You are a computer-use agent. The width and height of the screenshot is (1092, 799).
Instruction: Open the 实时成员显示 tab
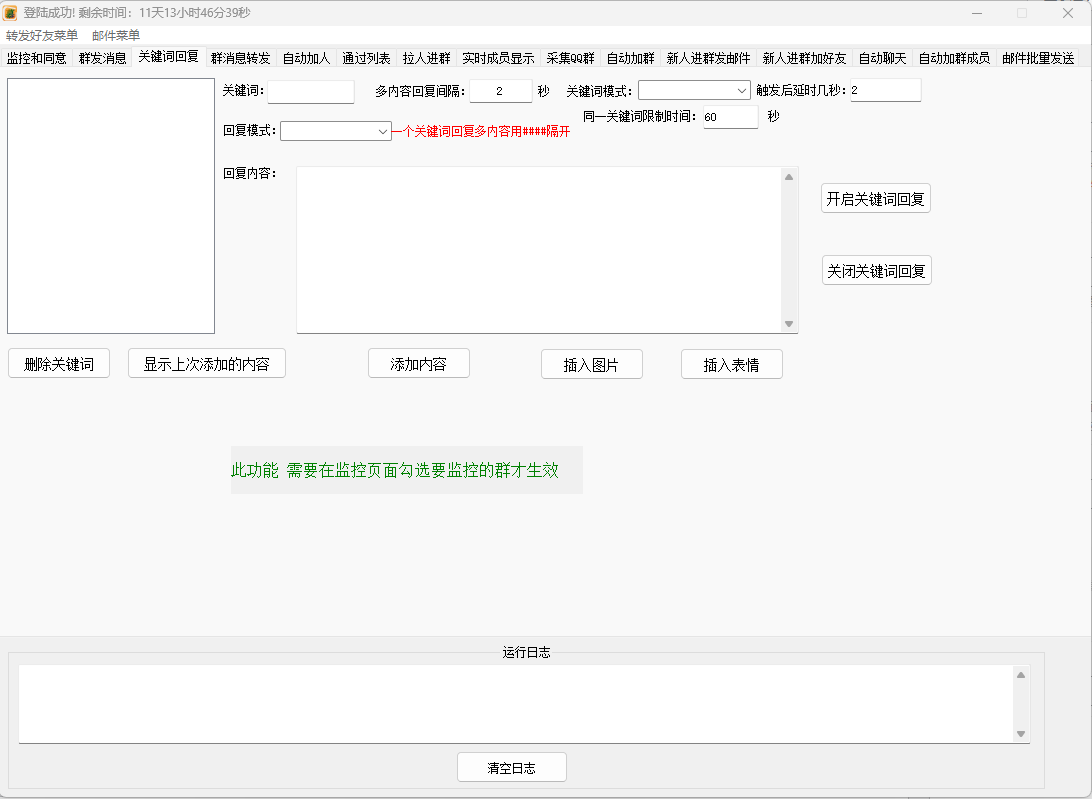(x=498, y=58)
